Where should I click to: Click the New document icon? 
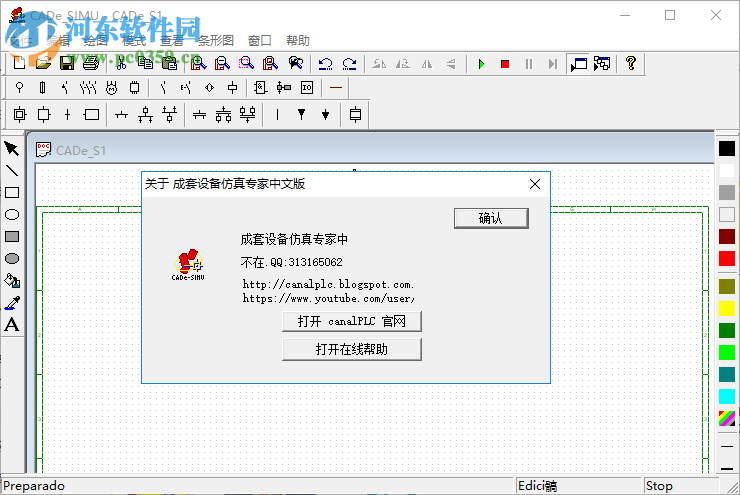point(19,63)
